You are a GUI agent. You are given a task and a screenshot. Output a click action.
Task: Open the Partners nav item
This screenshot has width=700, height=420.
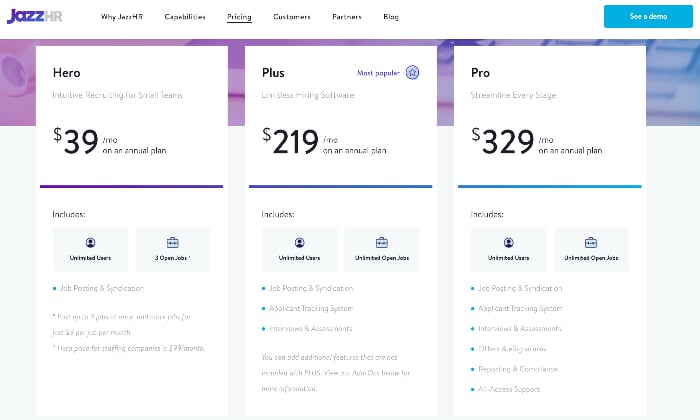tap(347, 17)
